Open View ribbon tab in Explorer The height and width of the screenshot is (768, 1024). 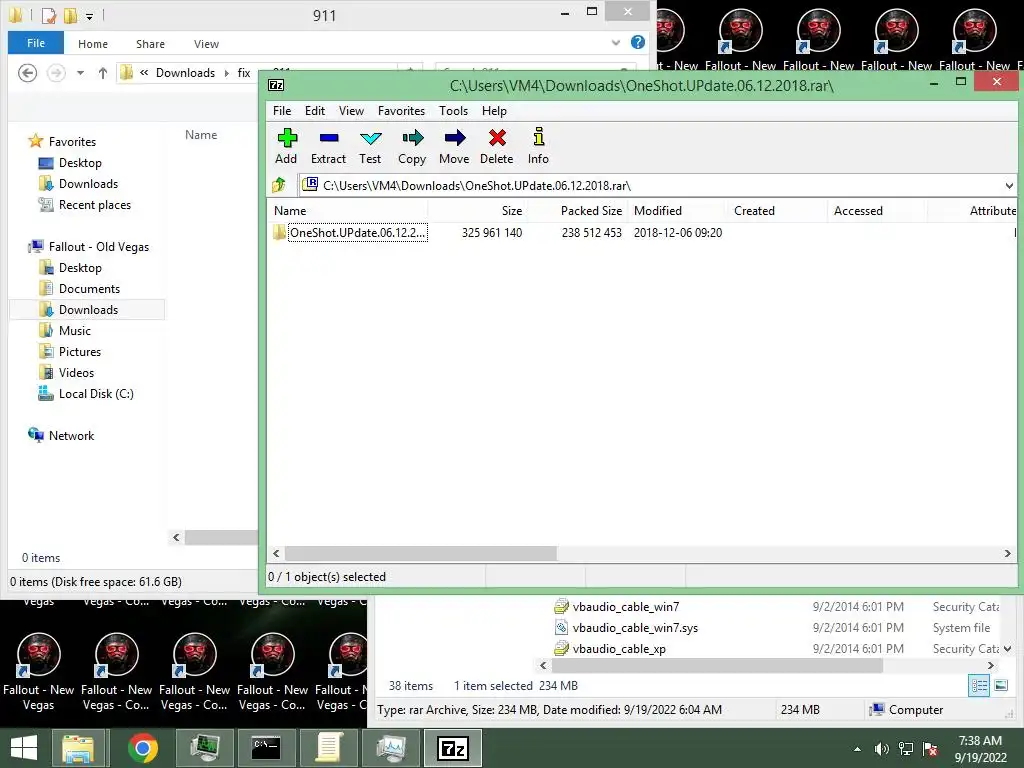[x=206, y=44]
